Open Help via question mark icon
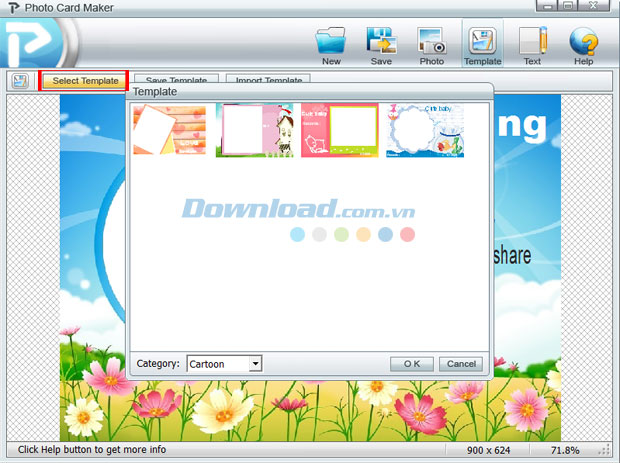Screen dimensions: 620x463 [583, 42]
